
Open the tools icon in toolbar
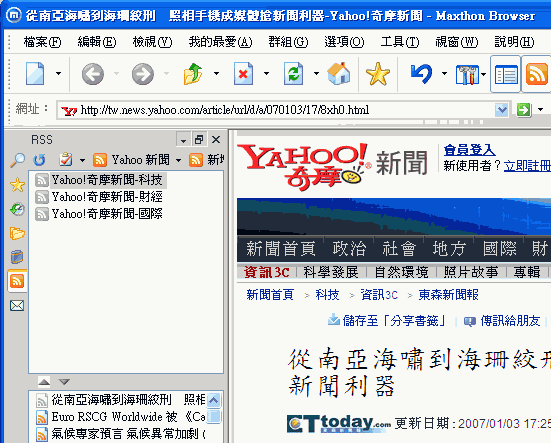467,74
